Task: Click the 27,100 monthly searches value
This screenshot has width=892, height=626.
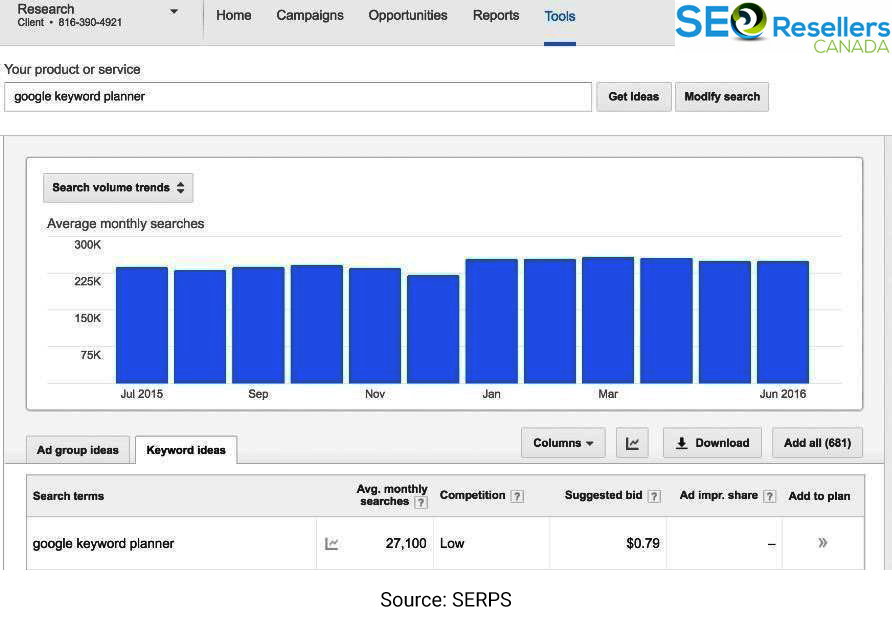Action: pyautogui.click(x=406, y=543)
